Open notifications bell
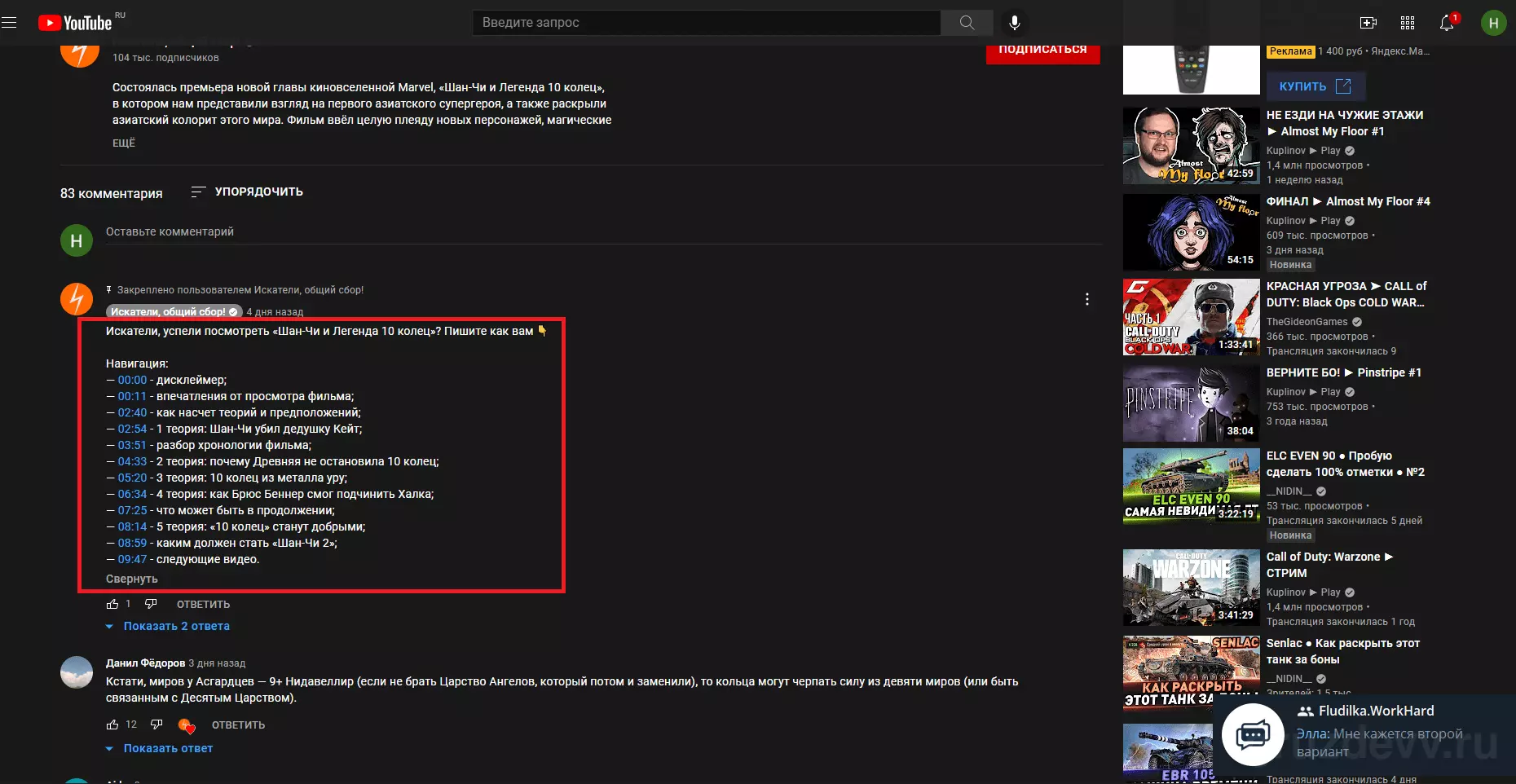The width and height of the screenshot is (1516, 784). [x=1447, y=23]
